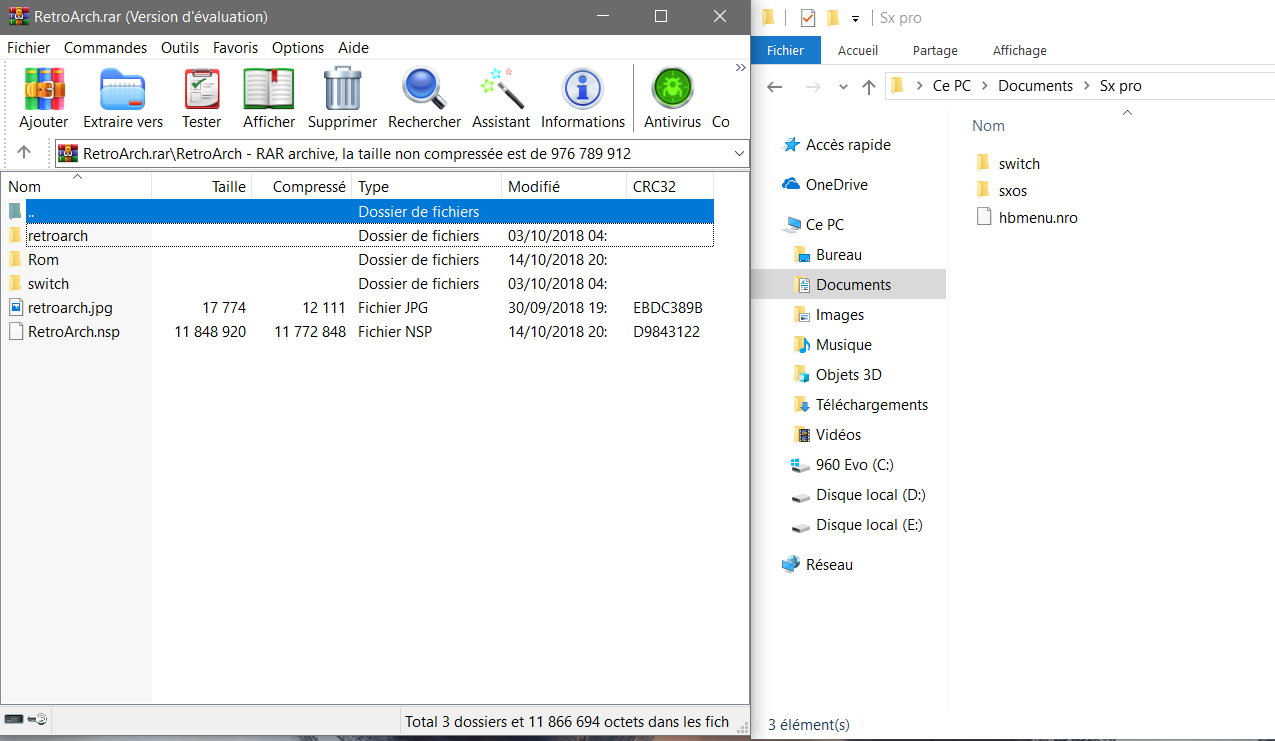Open Disque local (D:) drive

click(869, 495)
